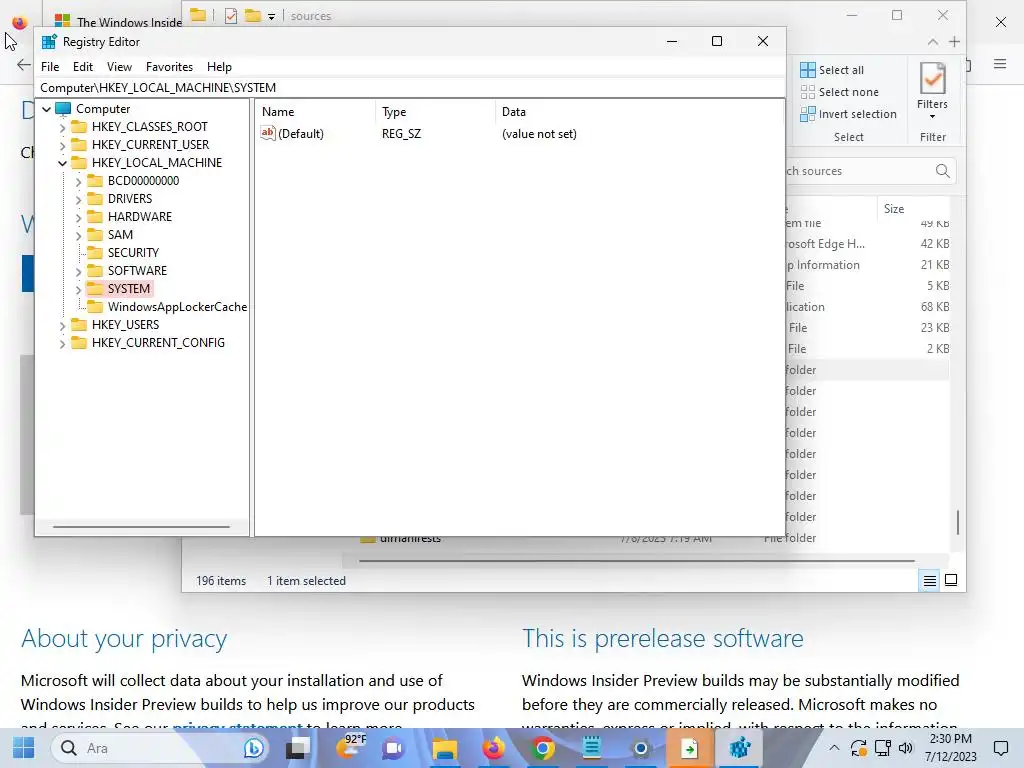Click Firefox back arrow button
The width and height of the screenshot is (1024, 768).
click(24, 65)
